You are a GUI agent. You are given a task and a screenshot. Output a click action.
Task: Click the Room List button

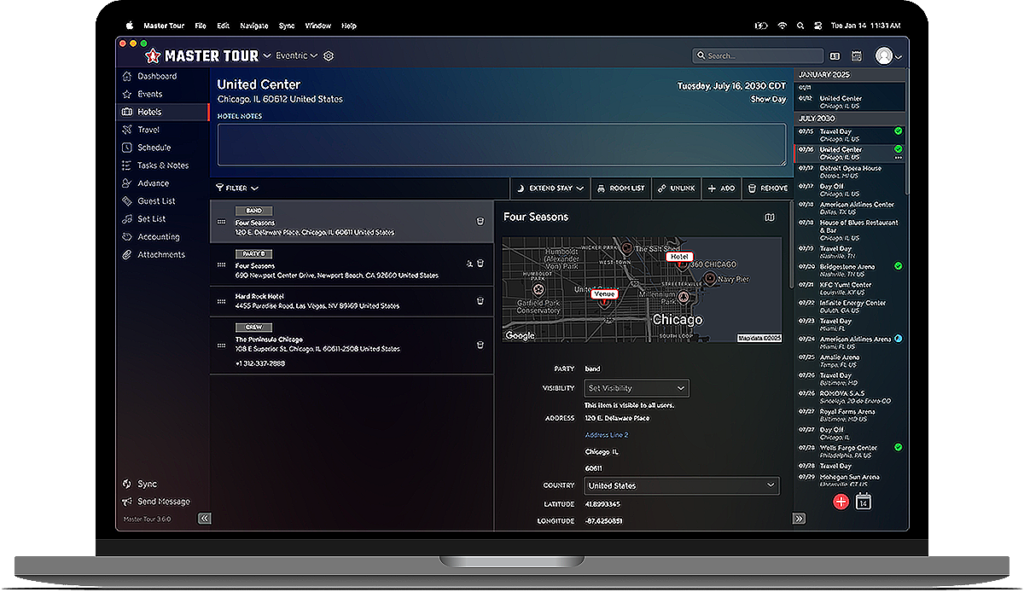[x=622, y=188]
